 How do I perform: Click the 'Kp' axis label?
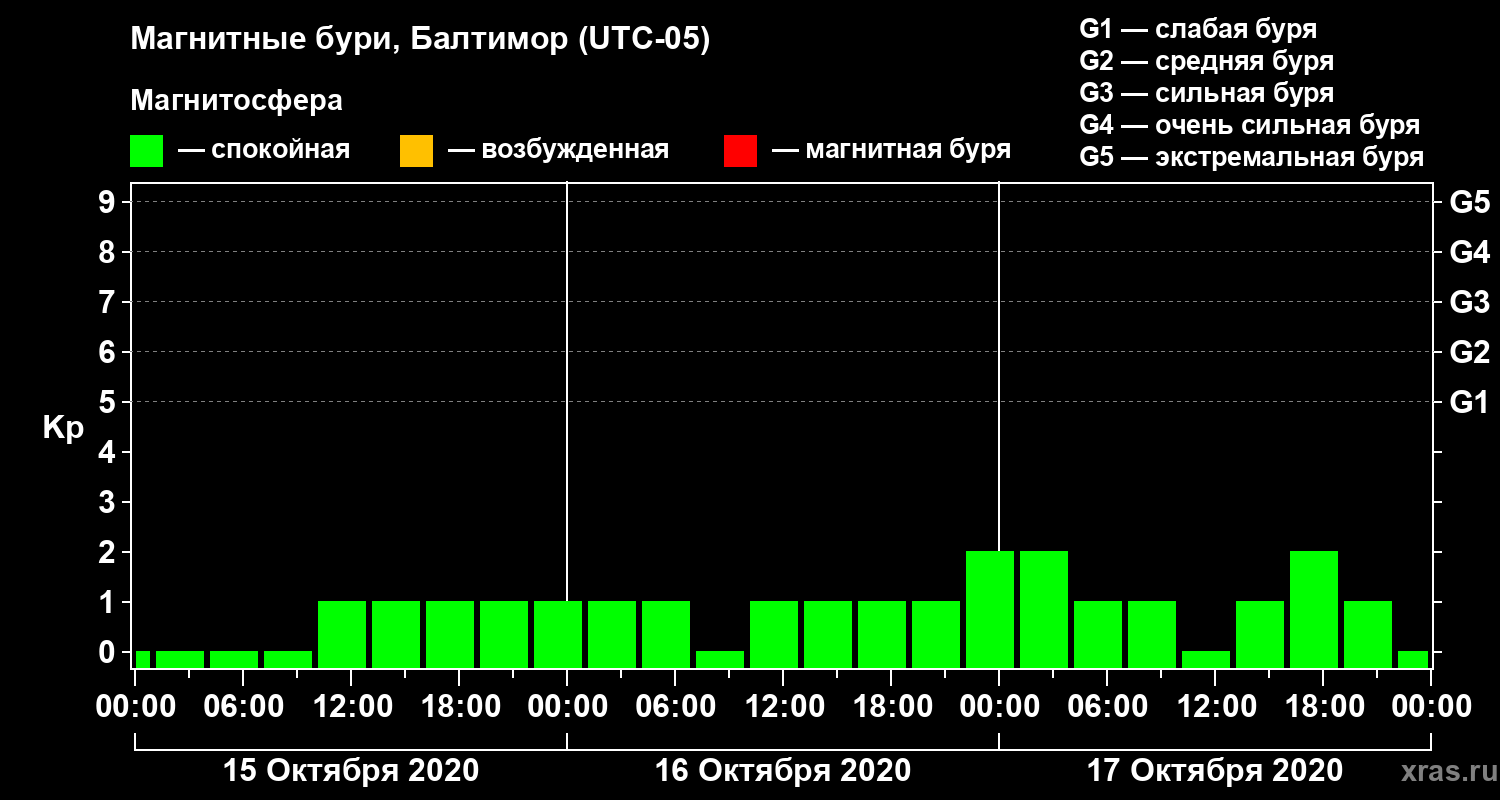coord(64,428)
